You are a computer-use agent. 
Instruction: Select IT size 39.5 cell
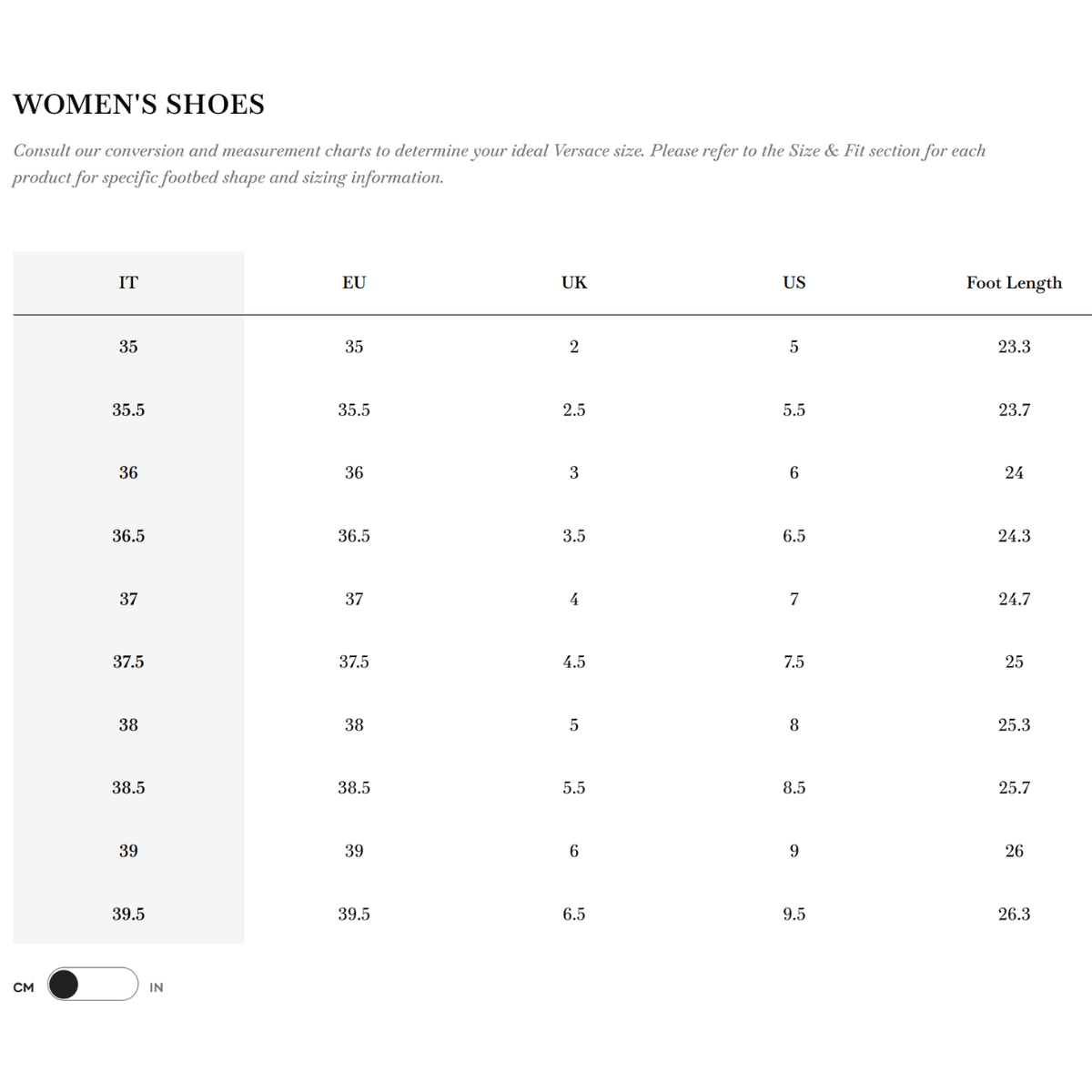coord(128,914)
